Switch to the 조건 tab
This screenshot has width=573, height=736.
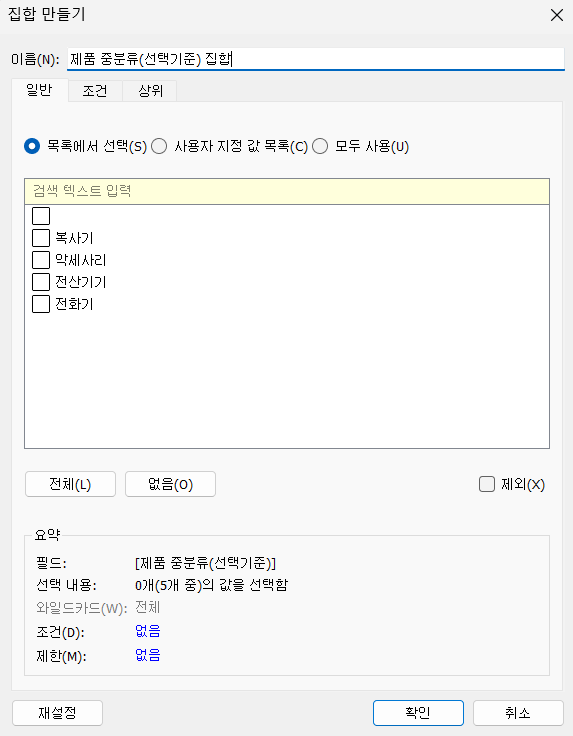pyautogui.click(x=95, y=91)
